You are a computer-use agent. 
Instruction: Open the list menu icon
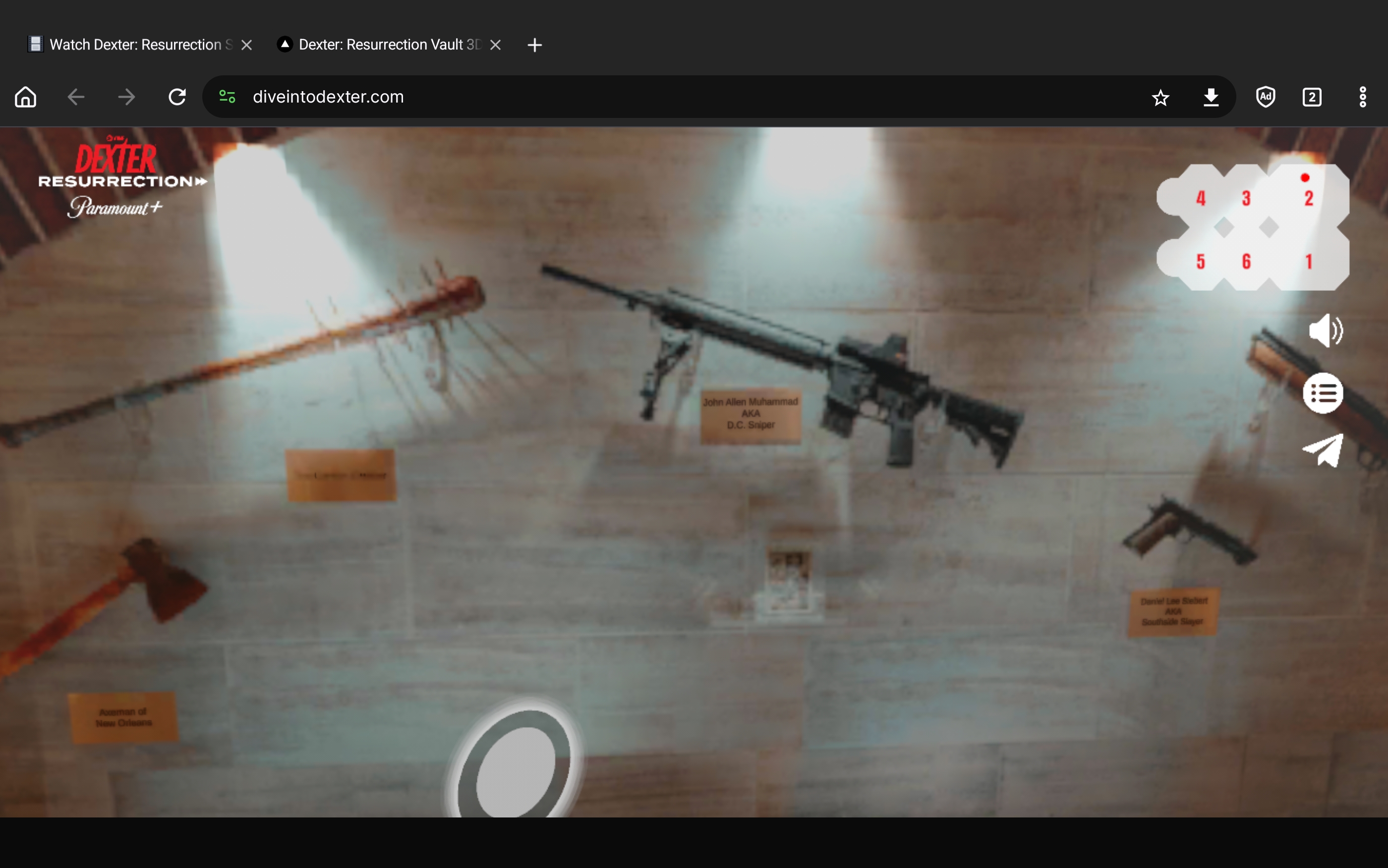(1323, 393)
